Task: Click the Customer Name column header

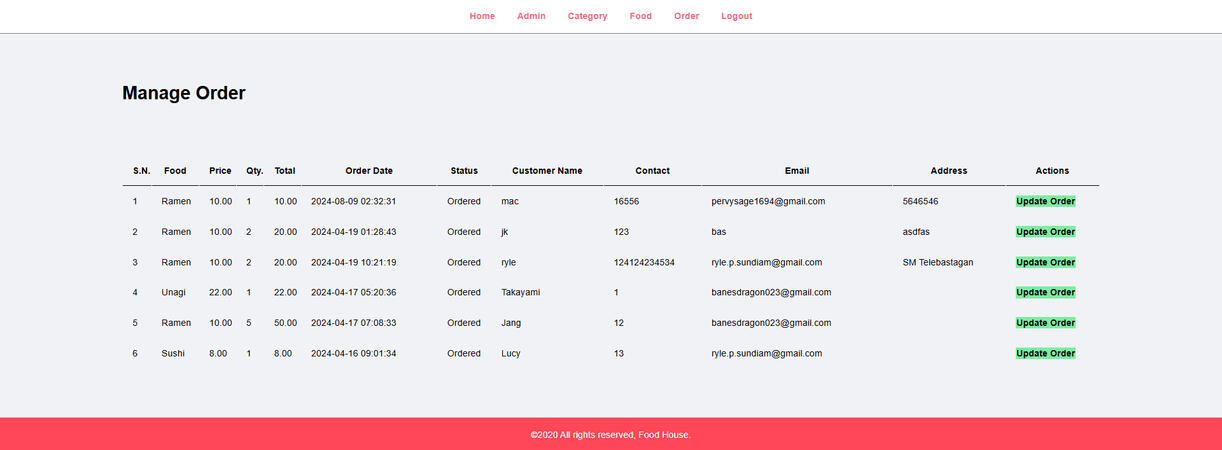Action: point(546,171)
